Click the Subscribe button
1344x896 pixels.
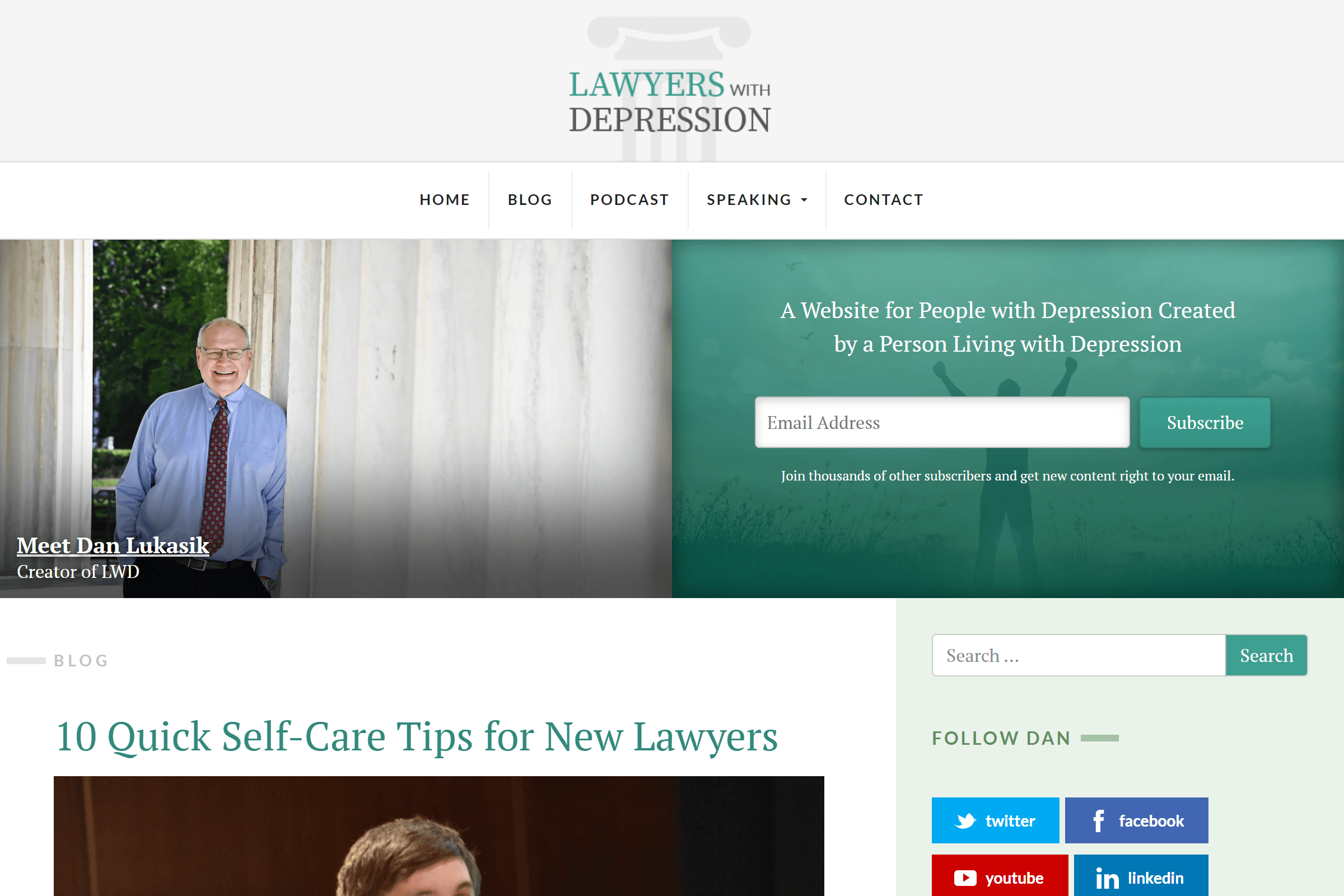tap(1205, 422)
